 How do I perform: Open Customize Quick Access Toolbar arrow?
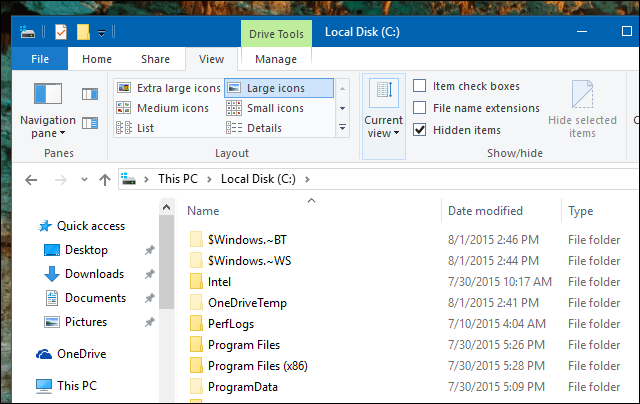point(101,33)
